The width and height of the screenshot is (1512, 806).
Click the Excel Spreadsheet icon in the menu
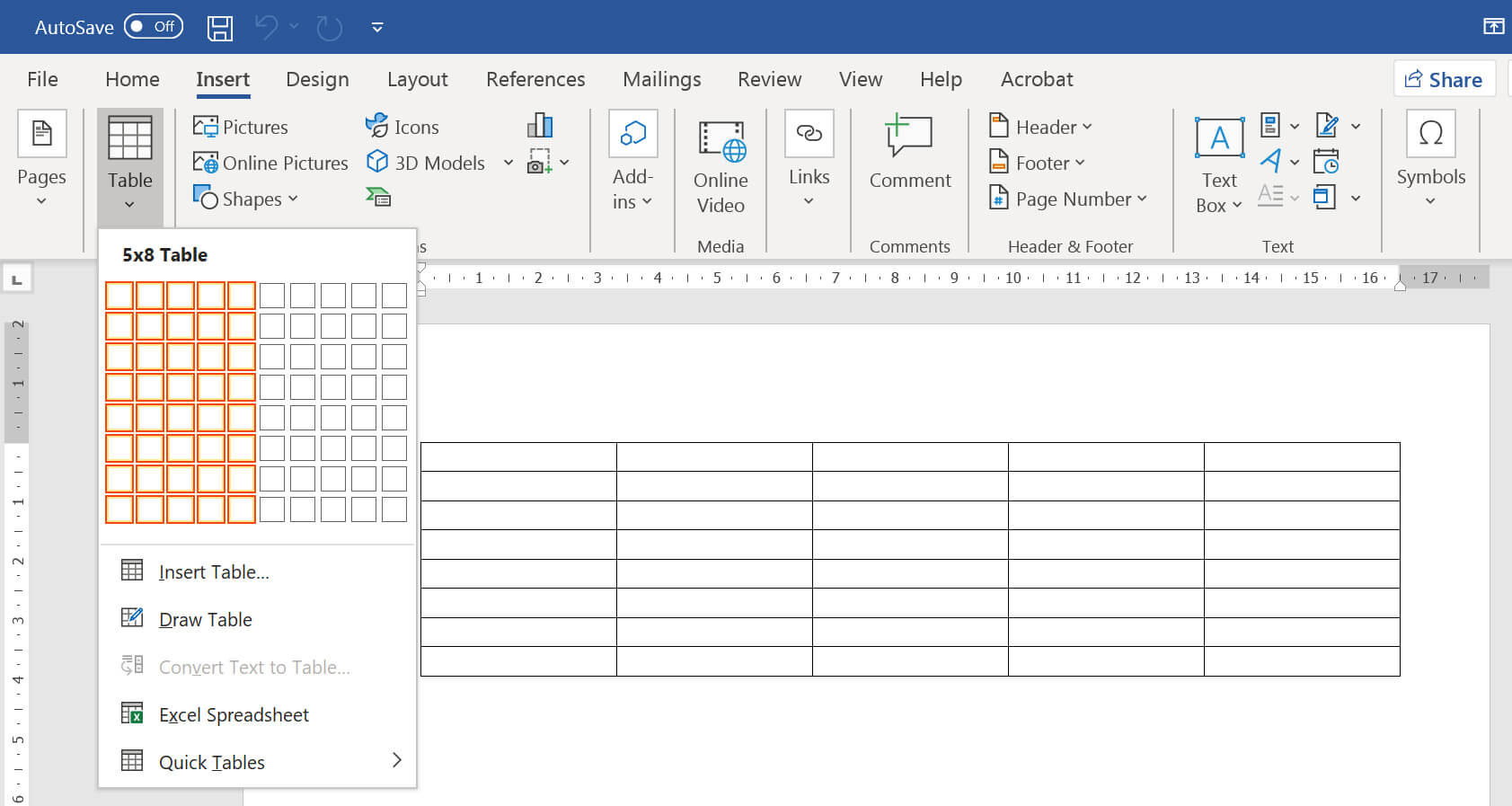pos(132,713)
